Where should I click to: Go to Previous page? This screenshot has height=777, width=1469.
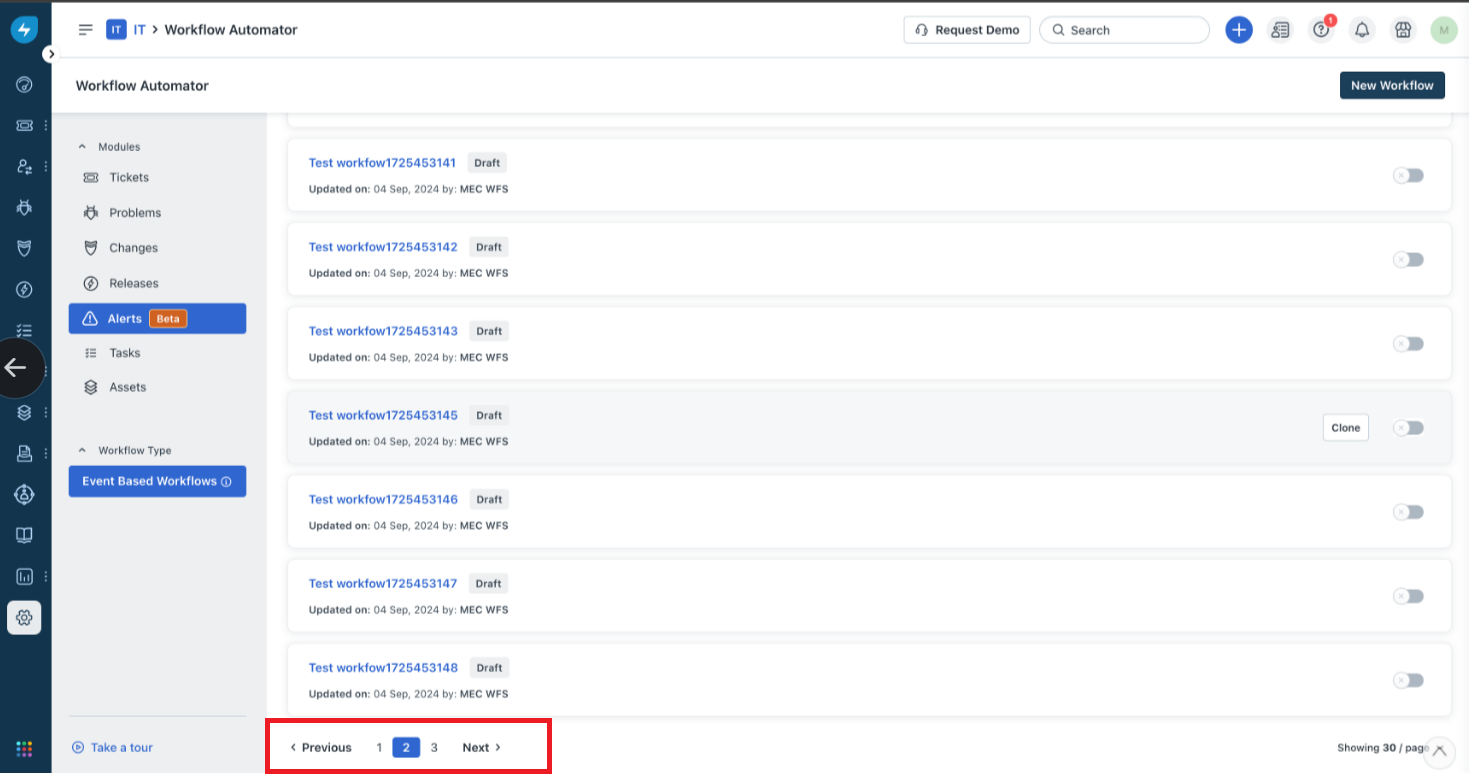click(320, 748)
